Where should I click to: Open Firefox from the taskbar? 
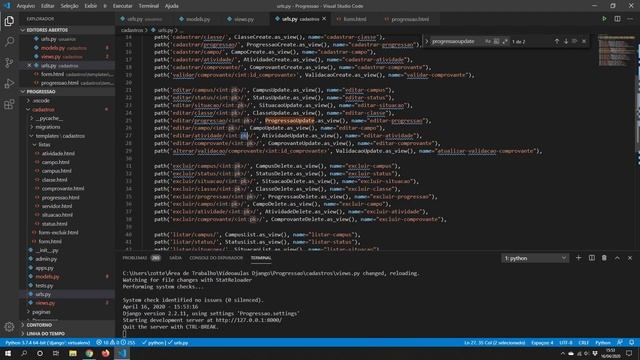(x=105, y=353)
